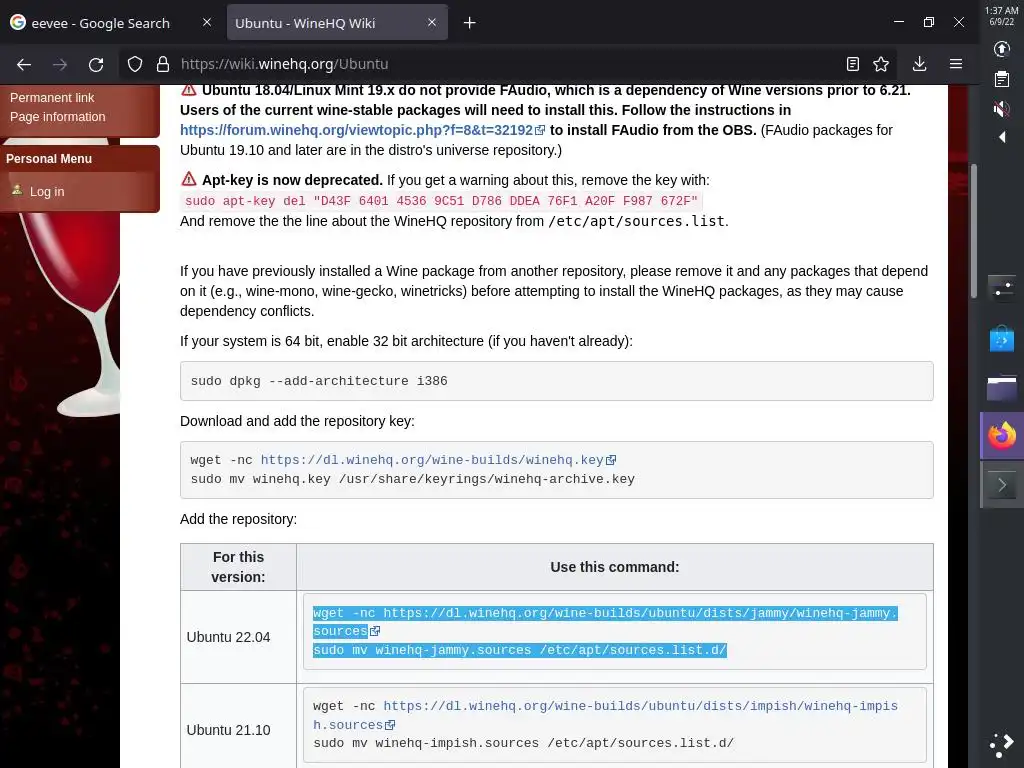Open System Settings from the panel
Viewport: 1024px width, 768px height.
pyautogui.click(x=1002, y=289)
